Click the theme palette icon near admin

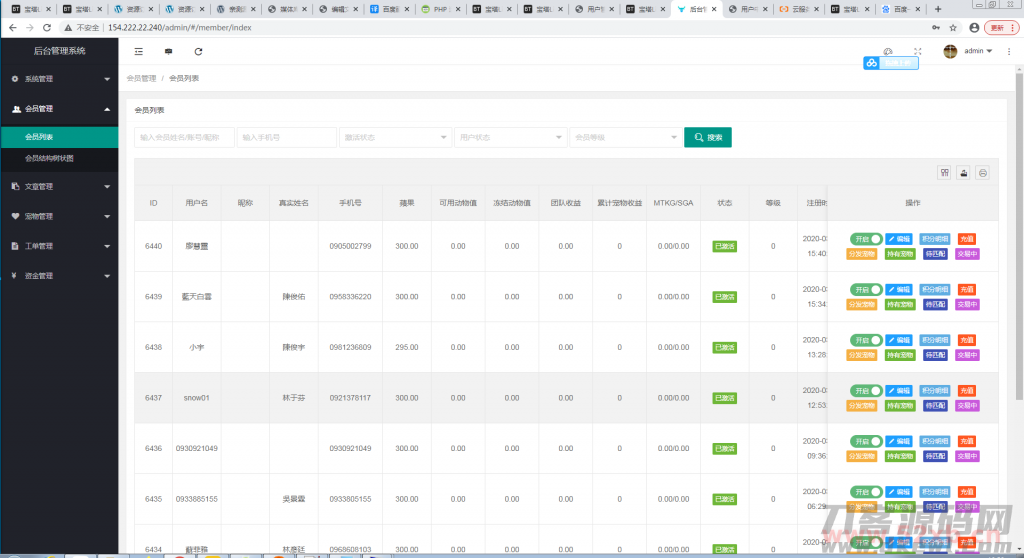tap(888, 51)
